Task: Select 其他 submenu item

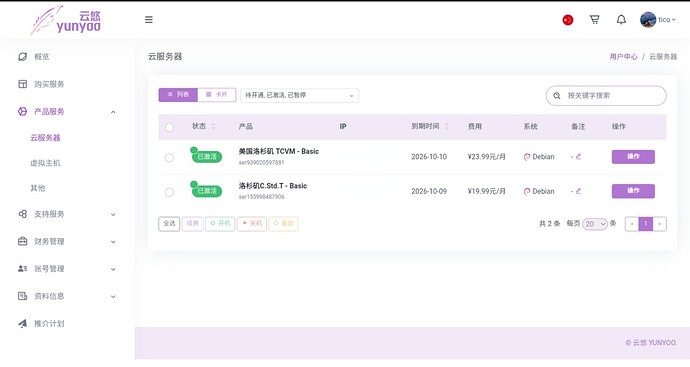Action: coord(38,188)
